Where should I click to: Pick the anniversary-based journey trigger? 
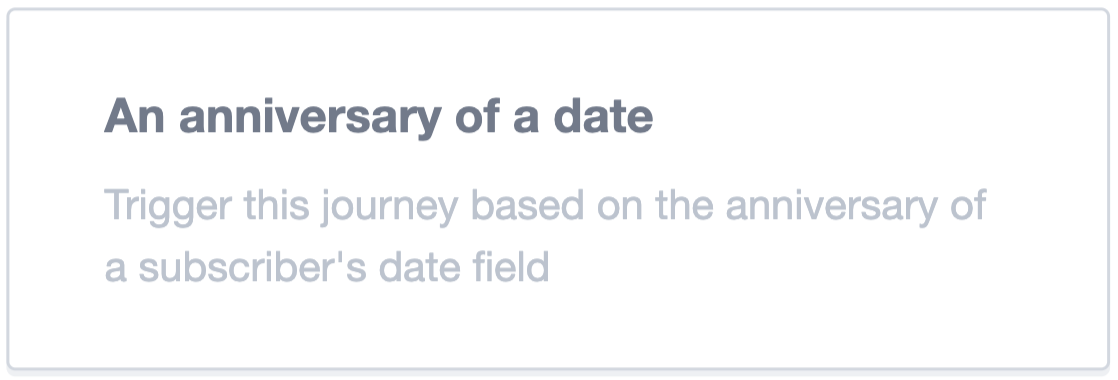pyautogui.click(x=558, y=189)
